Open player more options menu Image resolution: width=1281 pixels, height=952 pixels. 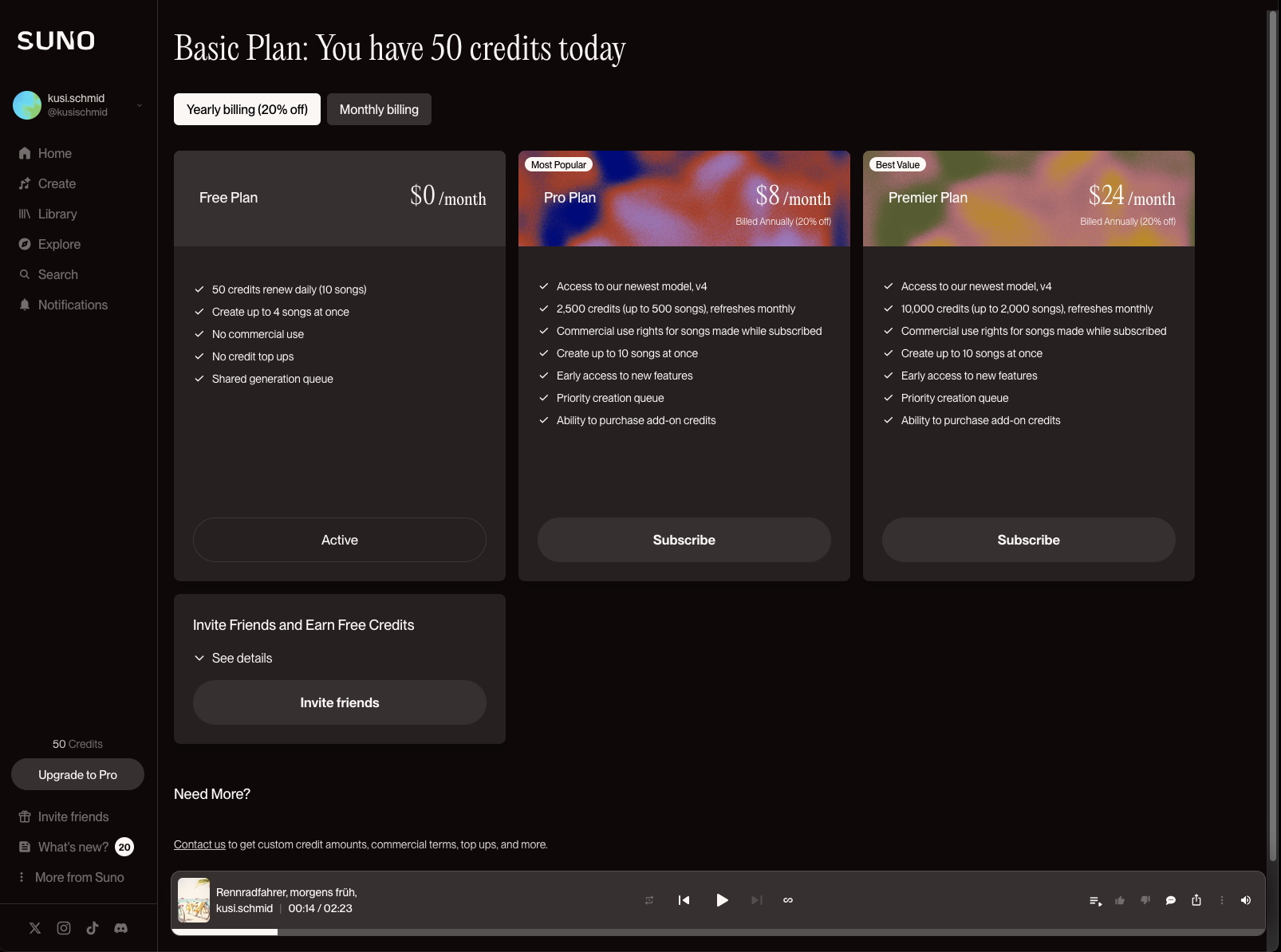(1222, 900)
